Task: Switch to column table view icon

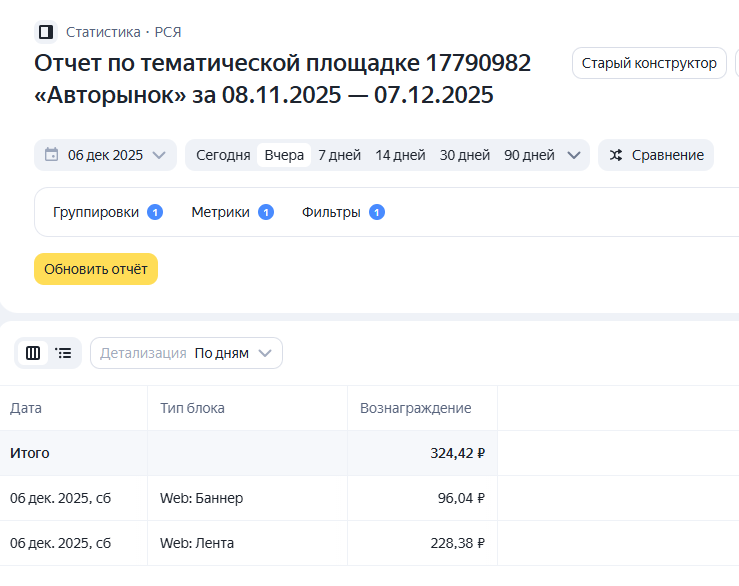Action: click(33, 353)
